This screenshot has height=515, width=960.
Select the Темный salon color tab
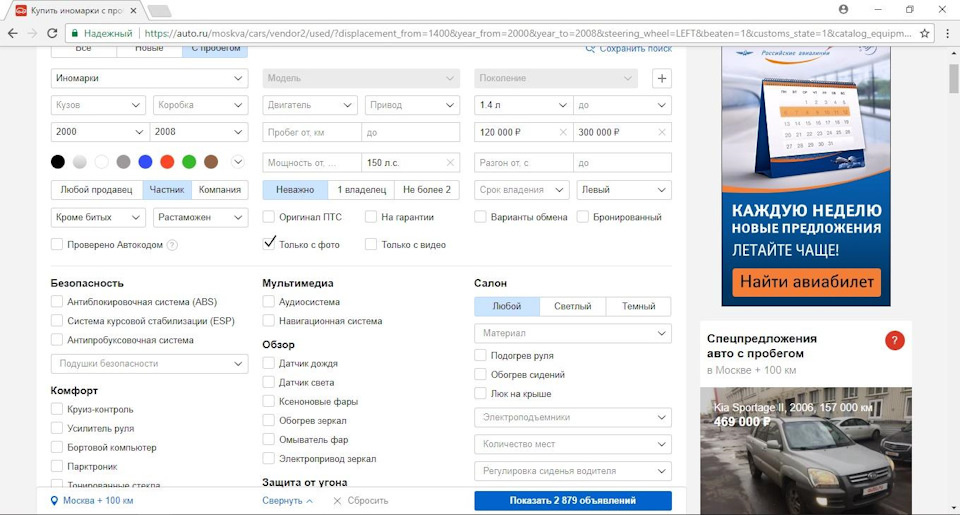click(638, 306)
